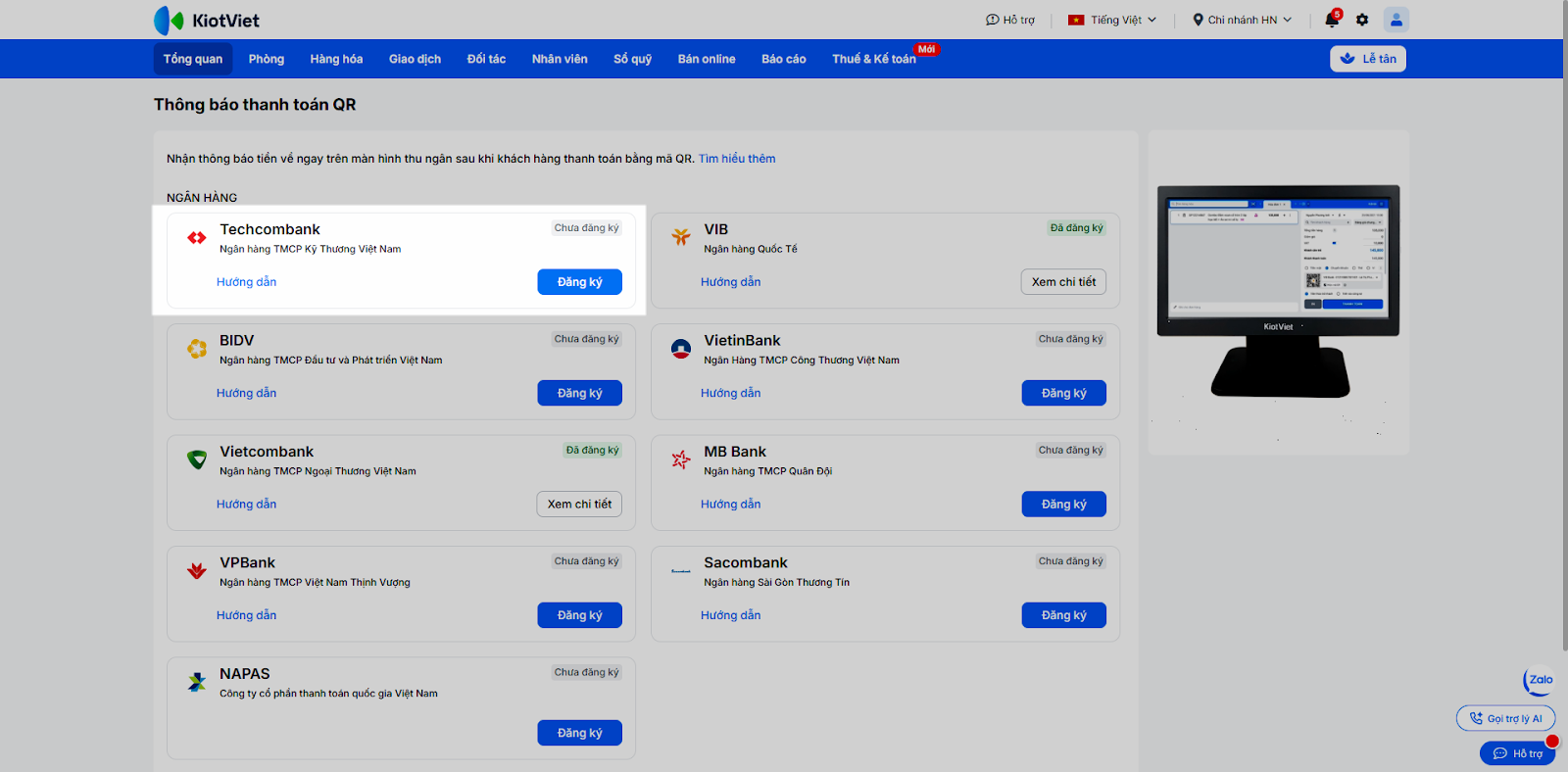This screenshot has height=772, width=1568.
Task: Open BIDV Hướng dẫn guide
Action: [x=247, y=393]
